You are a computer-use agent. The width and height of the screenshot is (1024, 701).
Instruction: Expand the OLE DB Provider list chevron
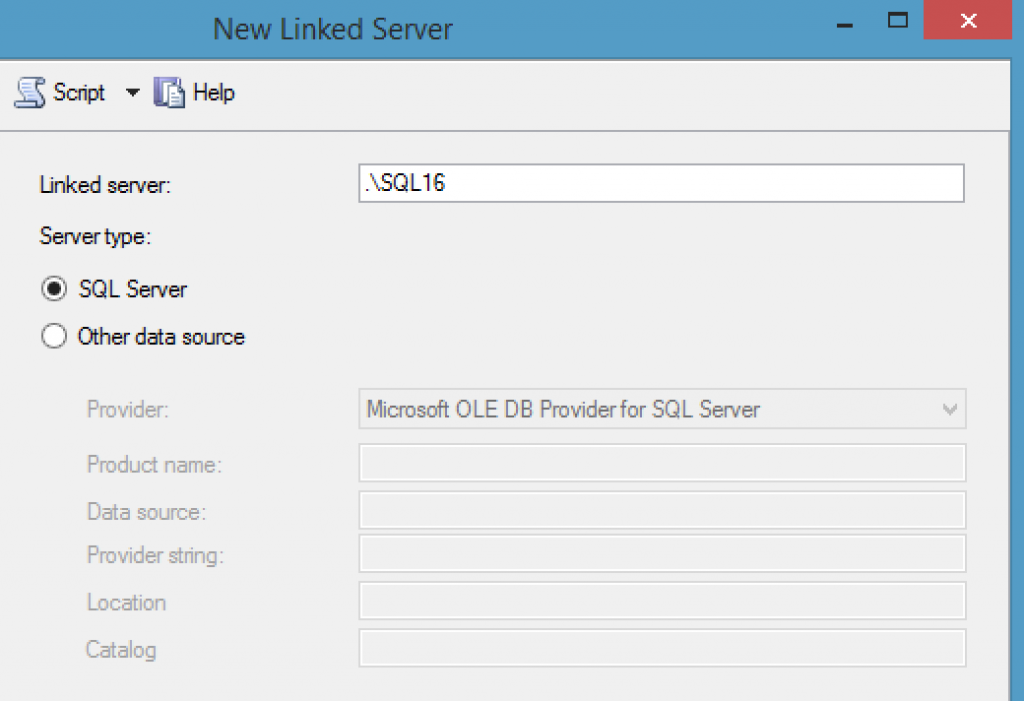pyautogui.click(x=948, y=409)
